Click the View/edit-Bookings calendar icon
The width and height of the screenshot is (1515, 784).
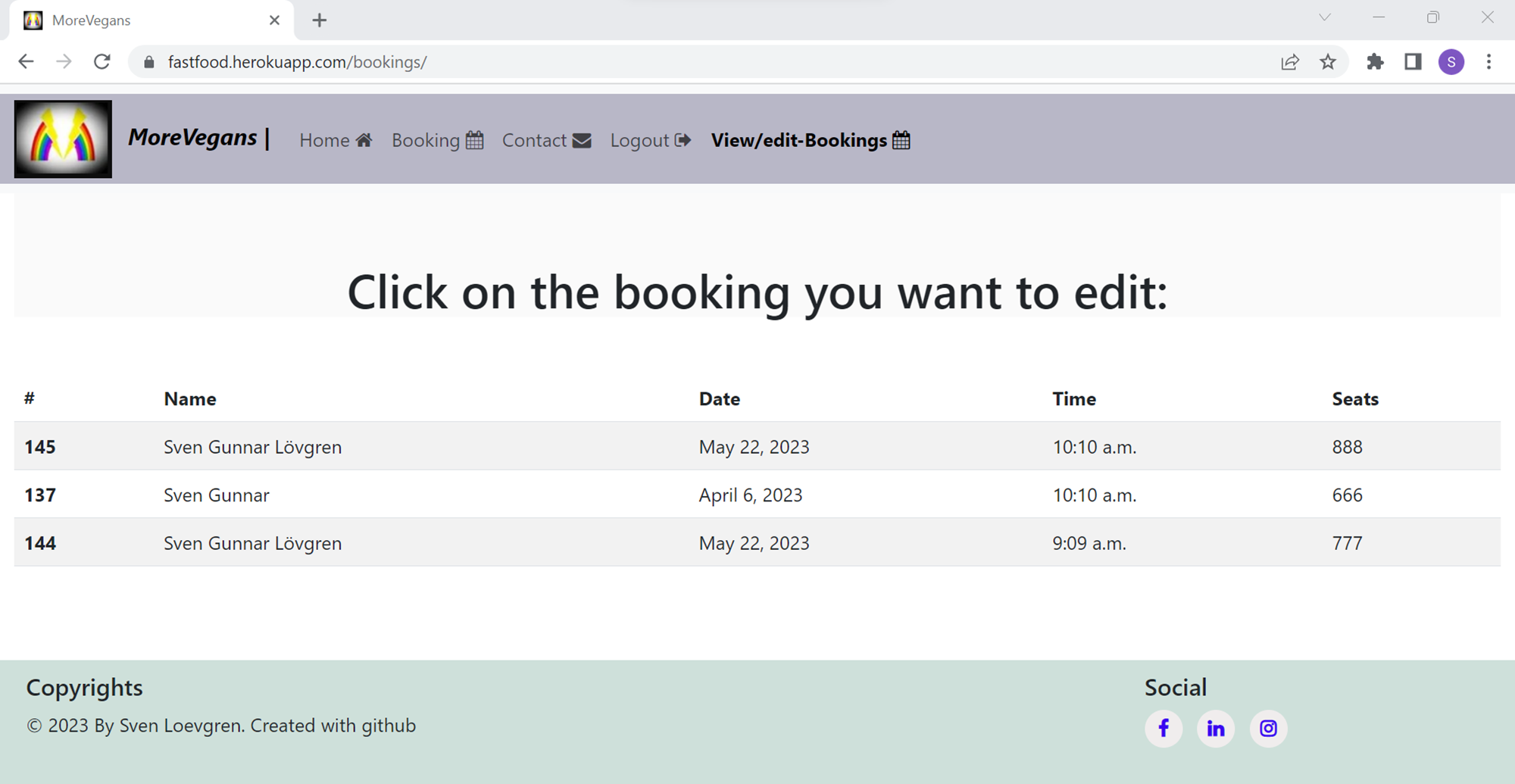[x=901, y=139]
